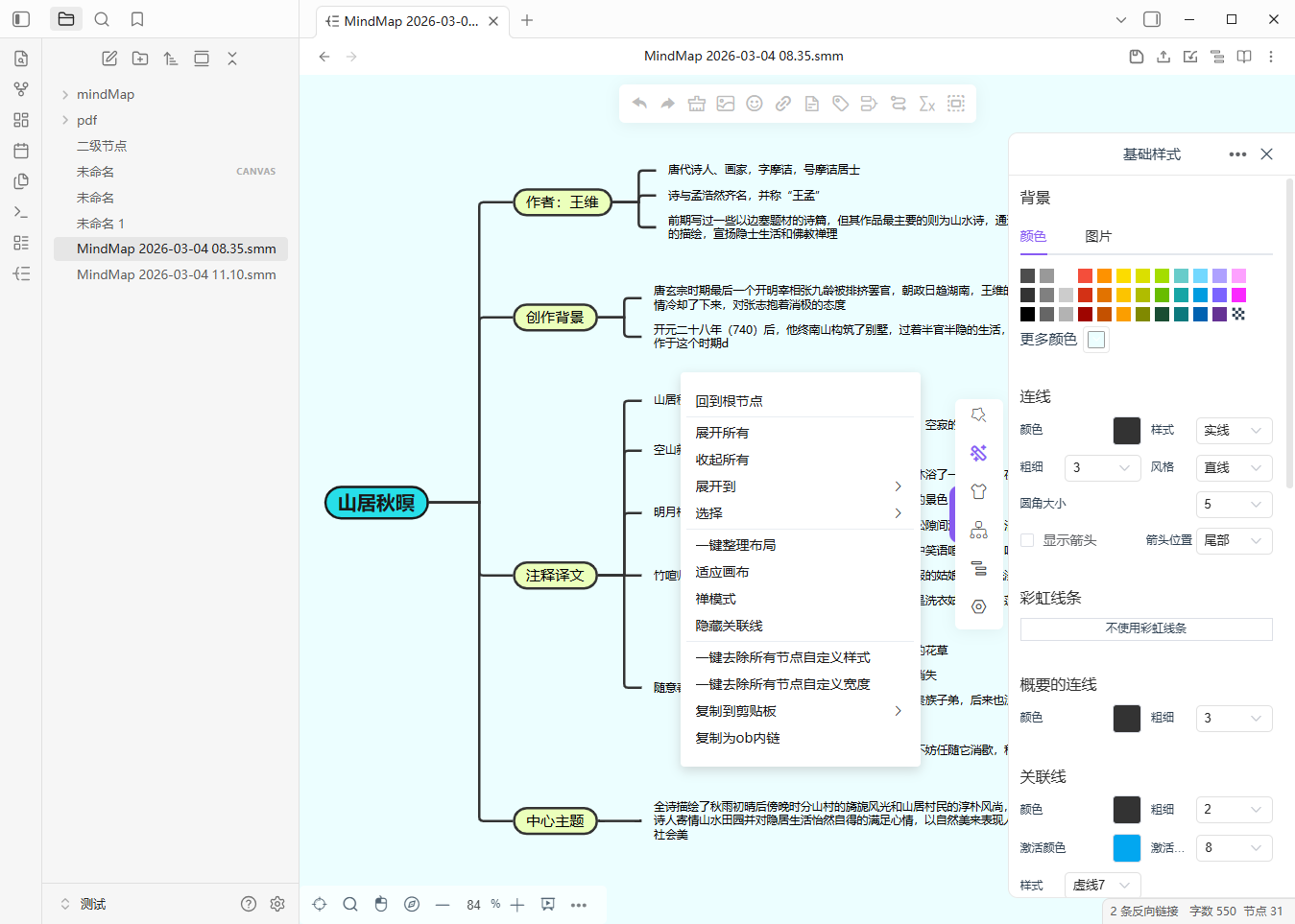Choose 展开所有 from the context menu
Screen dimensions: 1295x924
[x=801, y=433]
